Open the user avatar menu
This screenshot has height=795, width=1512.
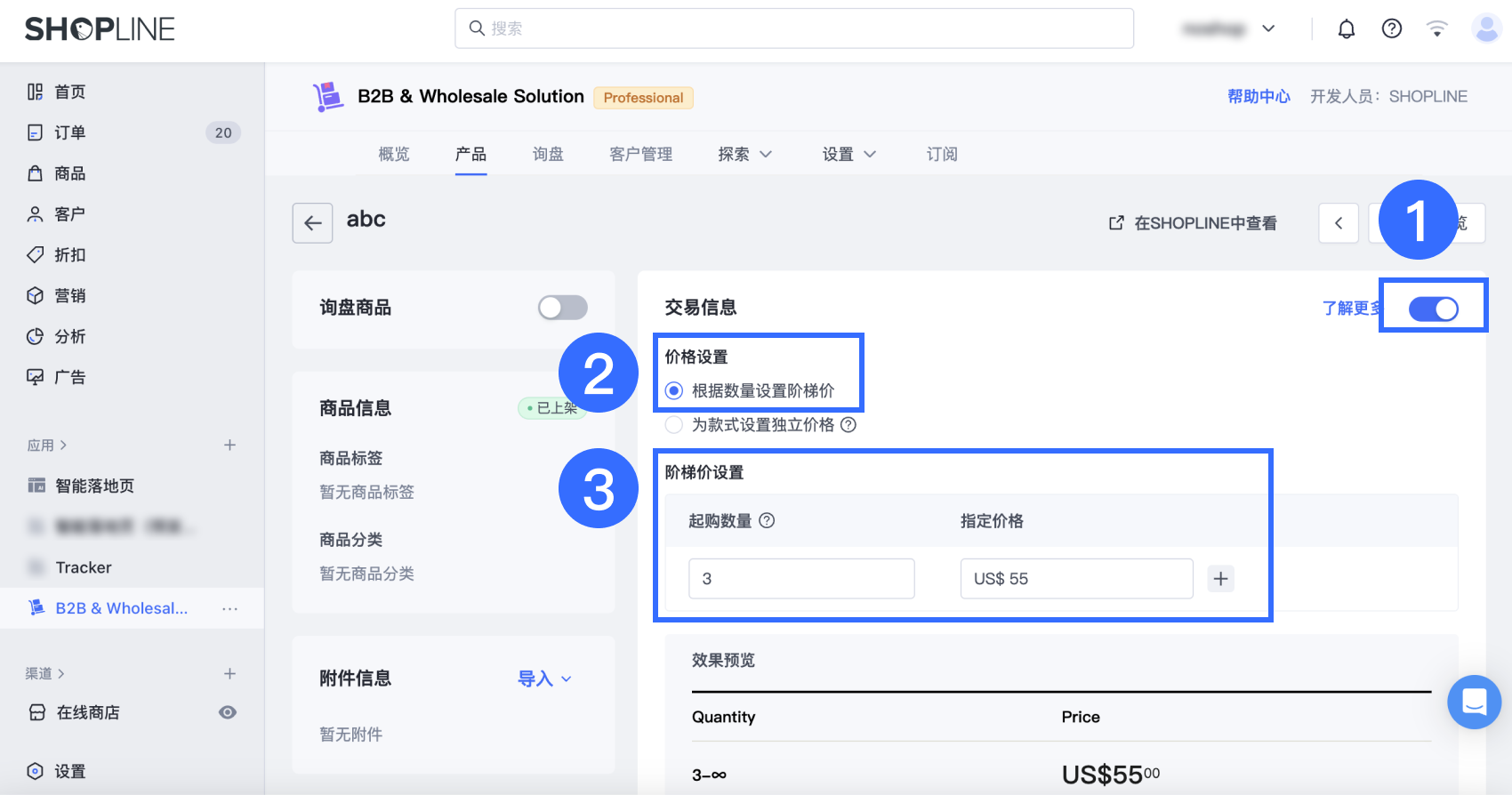[x=1487, y=28]
